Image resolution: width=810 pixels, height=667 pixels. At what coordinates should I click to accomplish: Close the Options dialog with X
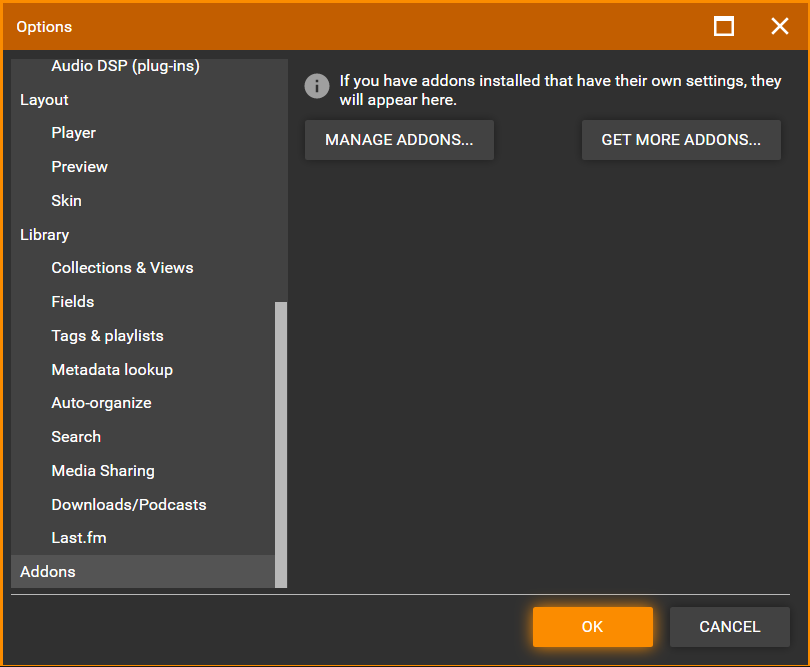(x=780, y=26)
